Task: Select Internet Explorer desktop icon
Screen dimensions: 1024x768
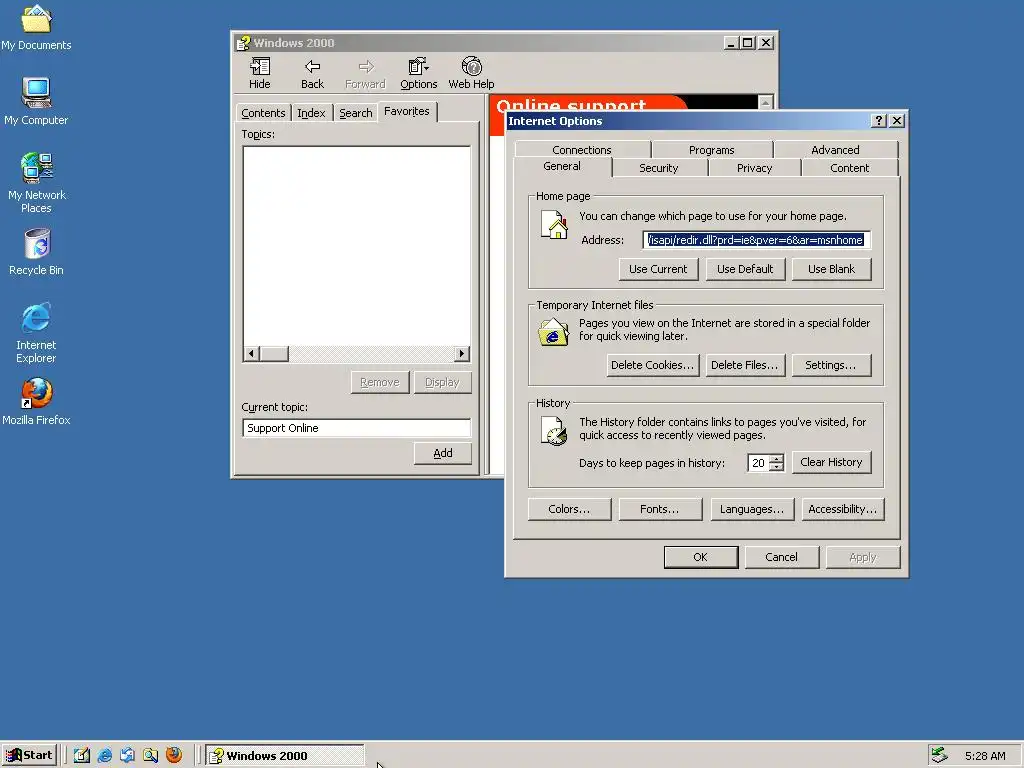Action: 36,333
